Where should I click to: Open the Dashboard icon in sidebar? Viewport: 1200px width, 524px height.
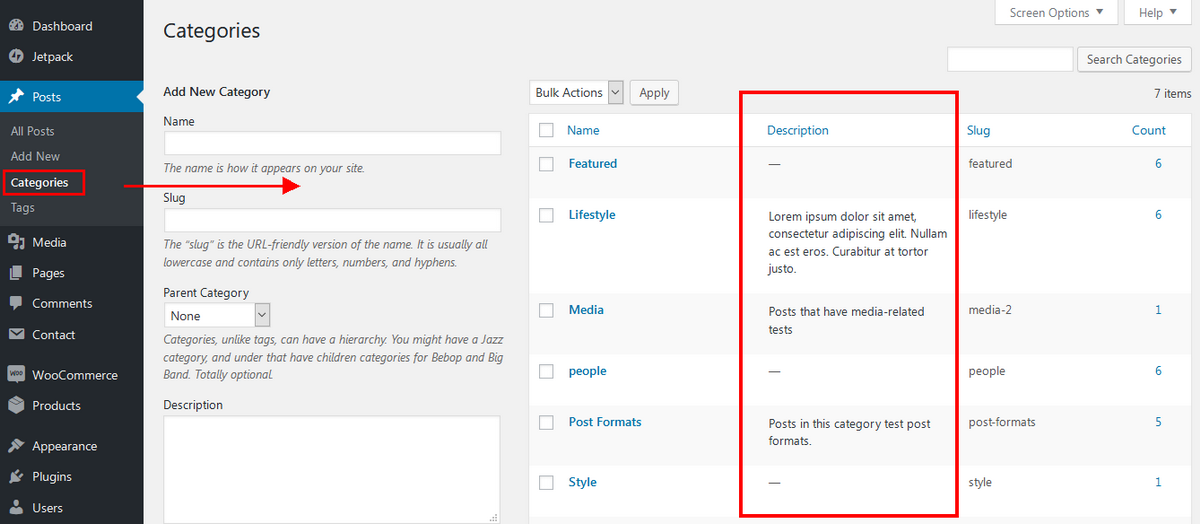16,26
